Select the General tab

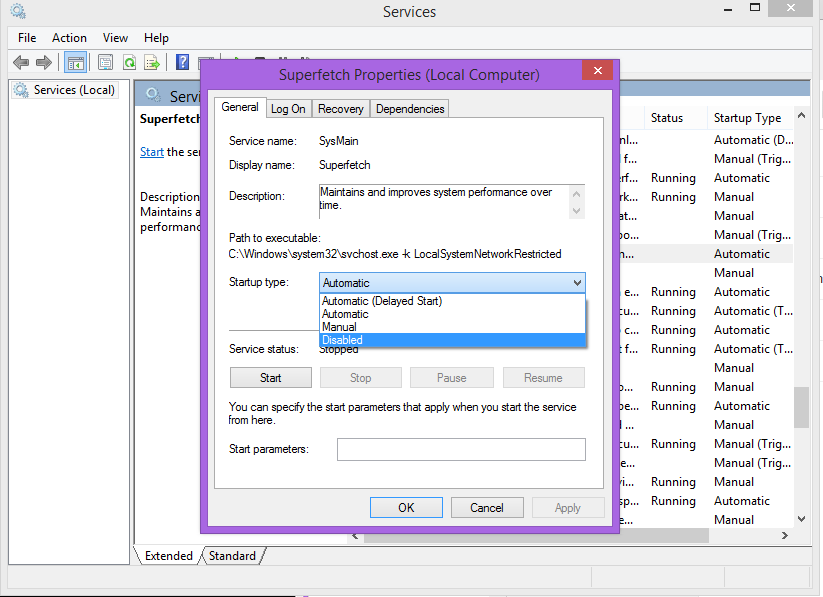pos(240,107)
